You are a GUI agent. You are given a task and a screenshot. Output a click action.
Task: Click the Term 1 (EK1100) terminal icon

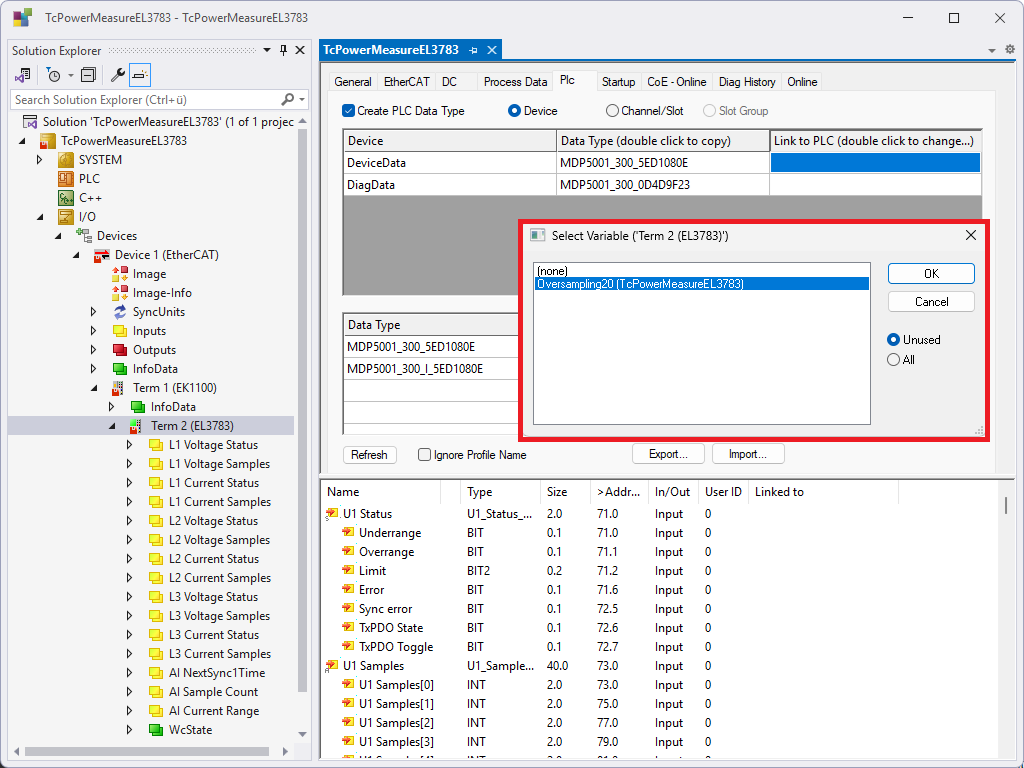point(118,388)
